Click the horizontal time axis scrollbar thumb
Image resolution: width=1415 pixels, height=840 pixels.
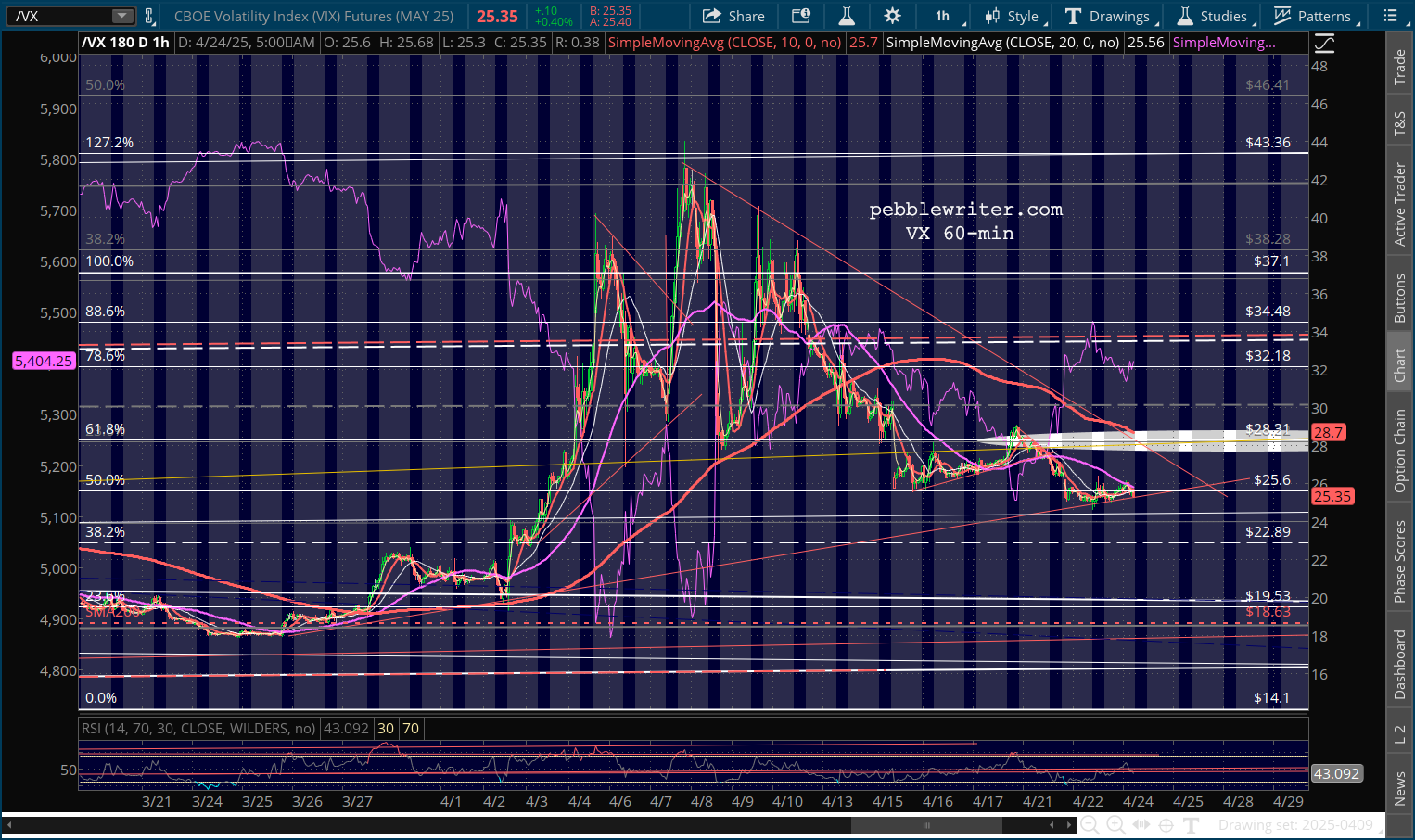pos(924,824)
